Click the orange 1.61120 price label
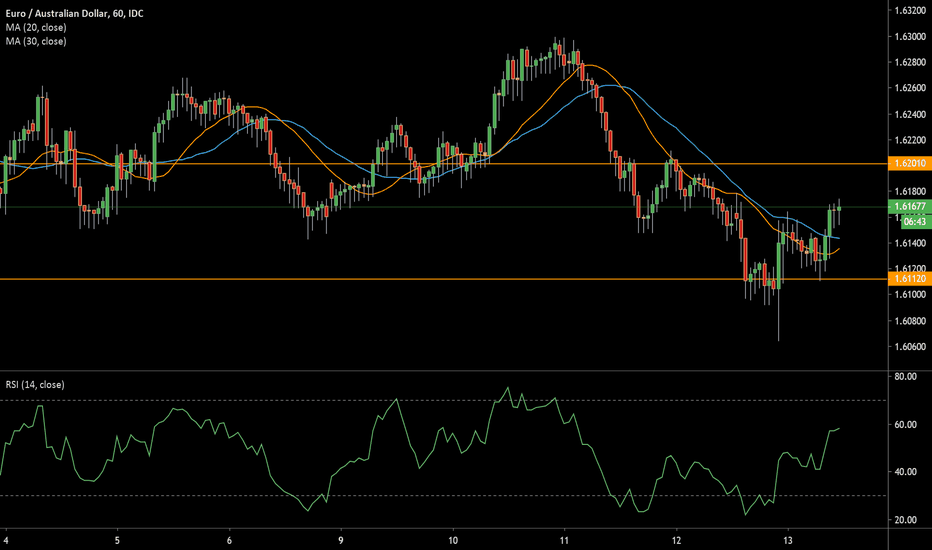This screenshot has width=932, height=550. click(x=910, y=281)
